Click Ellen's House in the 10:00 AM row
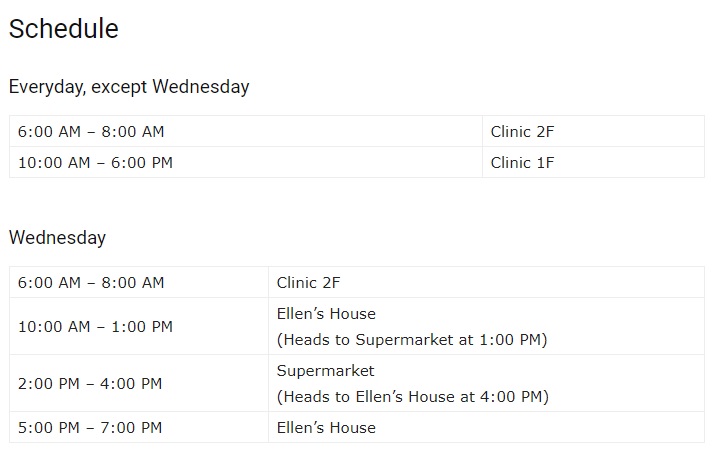 [326, 314]
